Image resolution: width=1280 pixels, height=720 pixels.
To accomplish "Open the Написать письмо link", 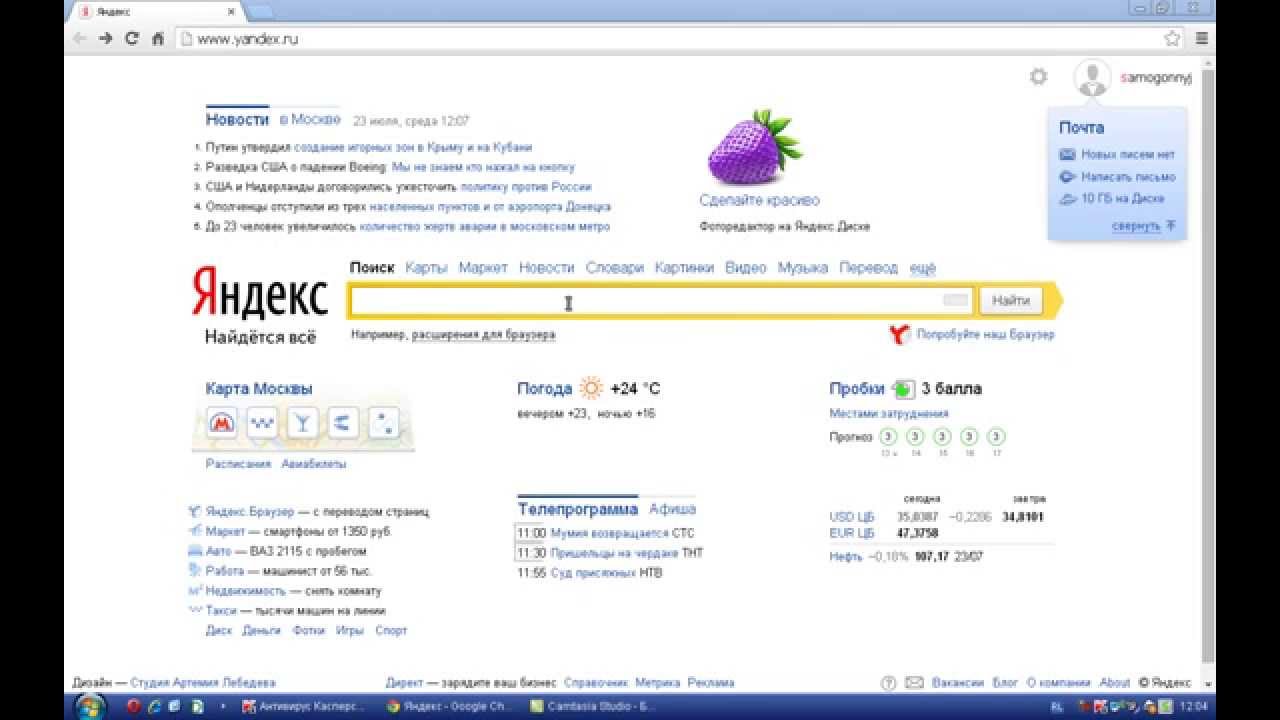I will 1128,177.
